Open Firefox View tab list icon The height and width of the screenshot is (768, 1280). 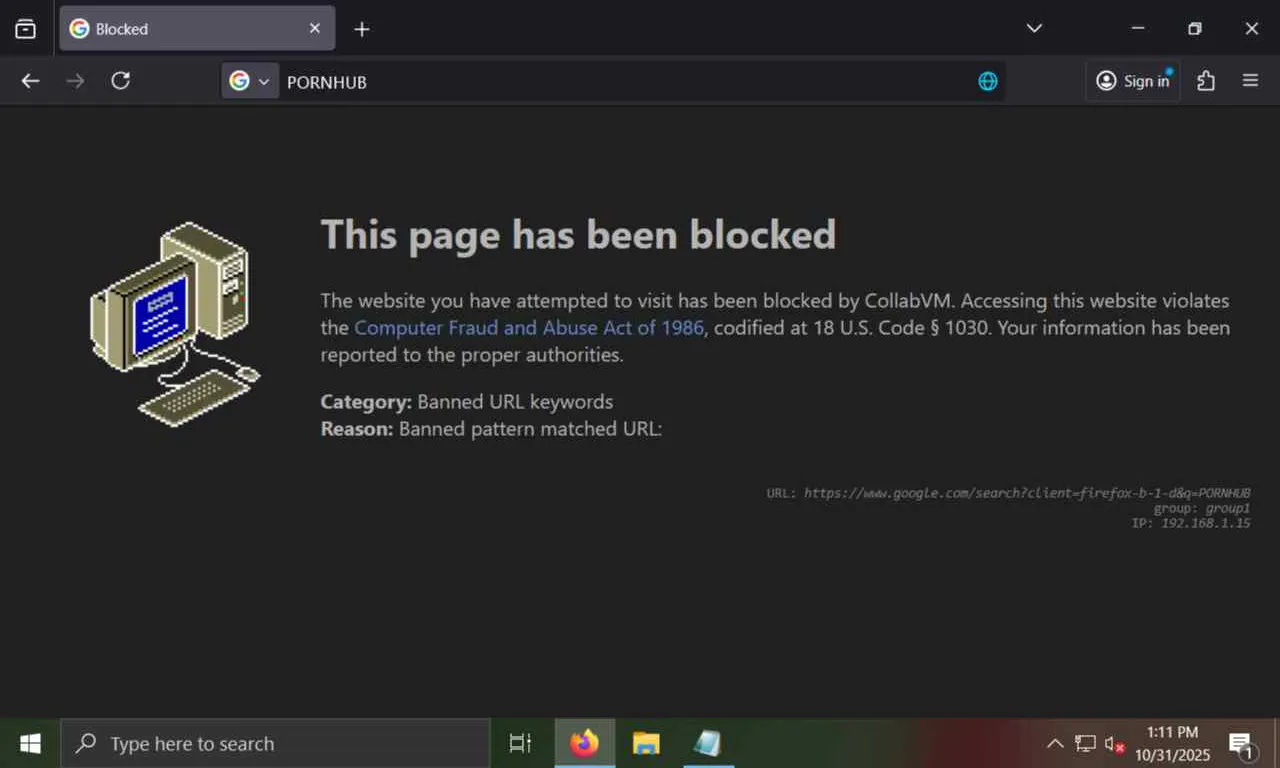(x=26, y=29)
